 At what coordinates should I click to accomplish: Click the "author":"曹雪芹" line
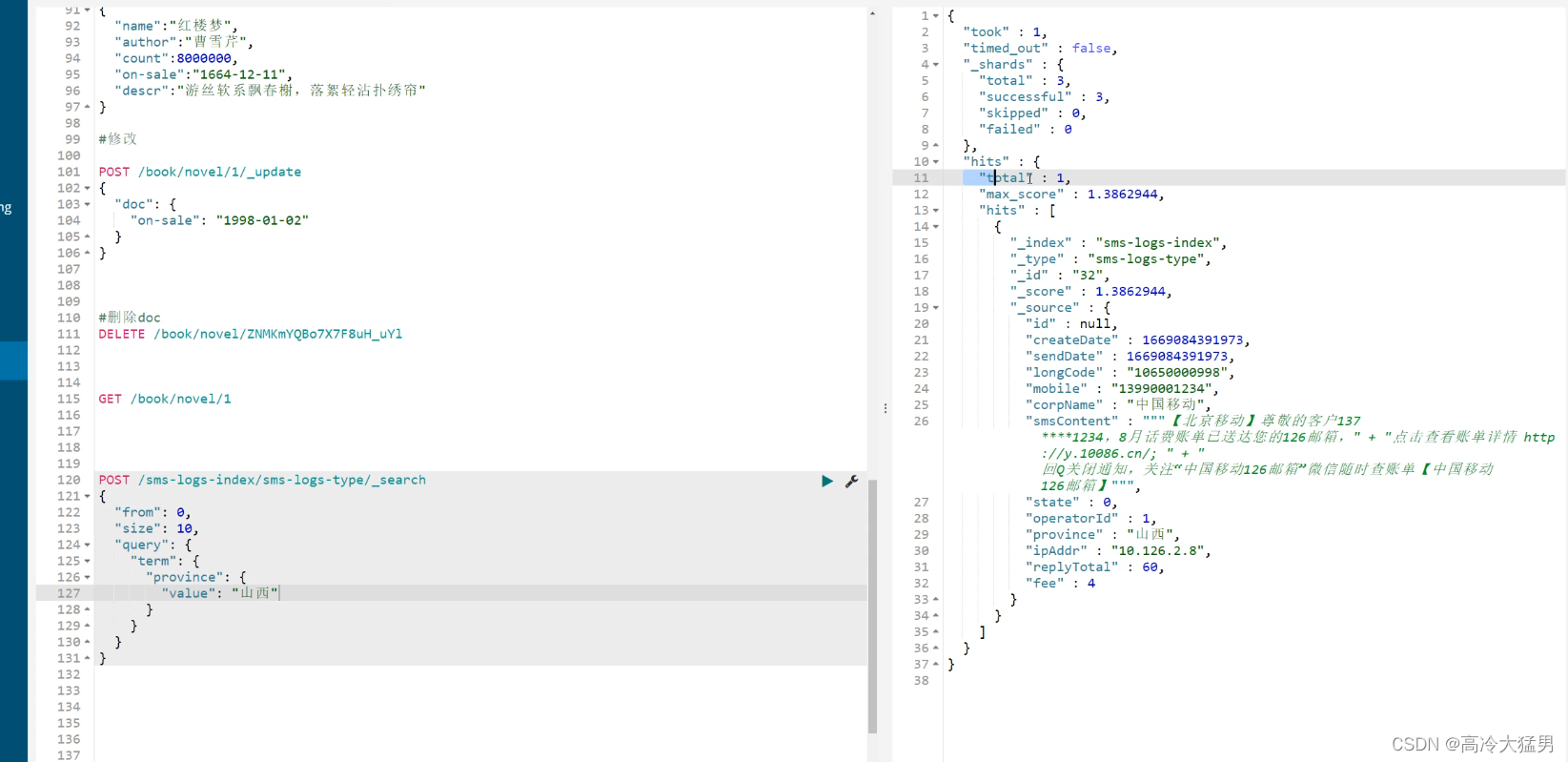(184, 42)
